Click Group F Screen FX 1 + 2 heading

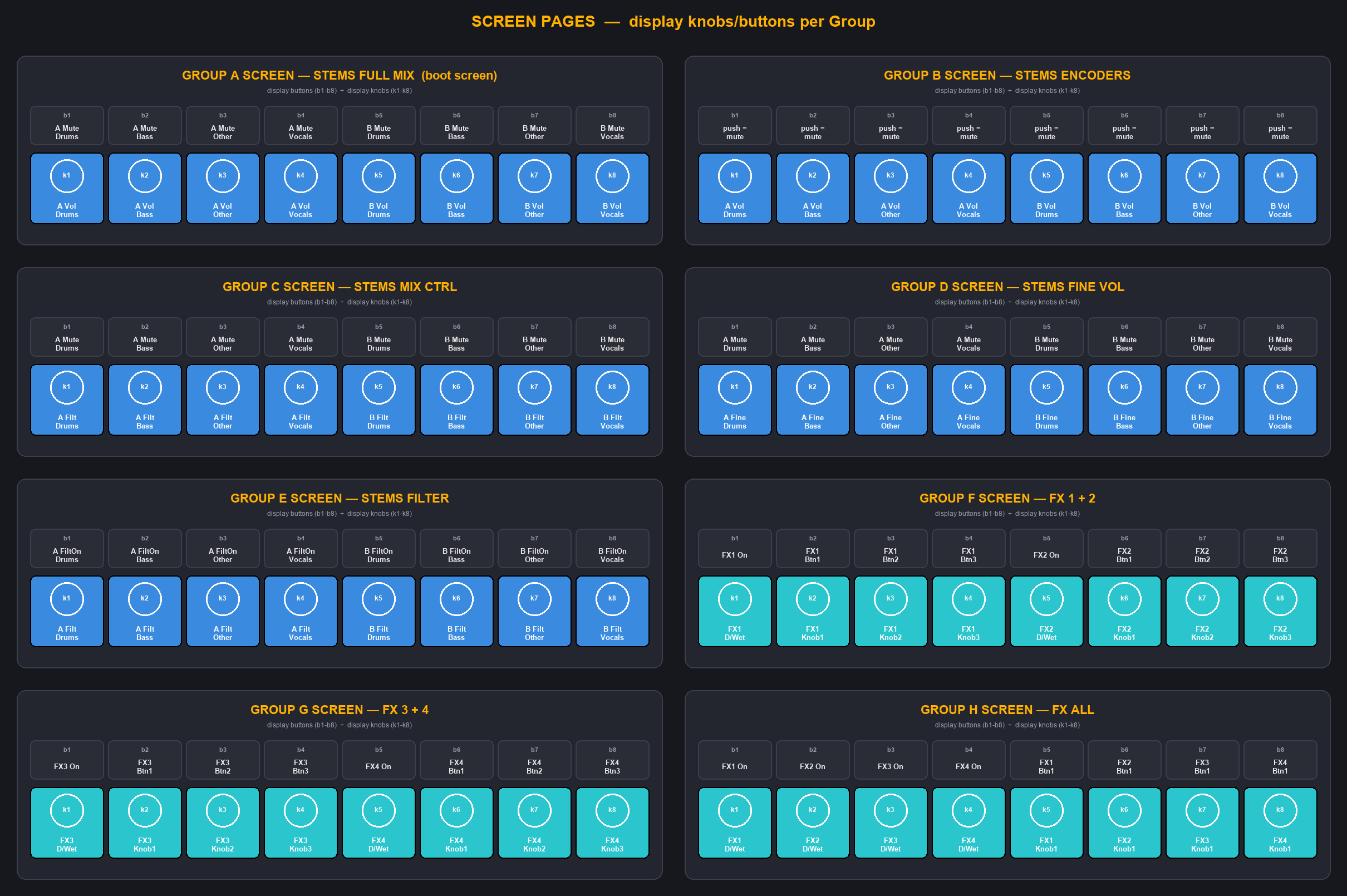click(x=1007, y=498)
